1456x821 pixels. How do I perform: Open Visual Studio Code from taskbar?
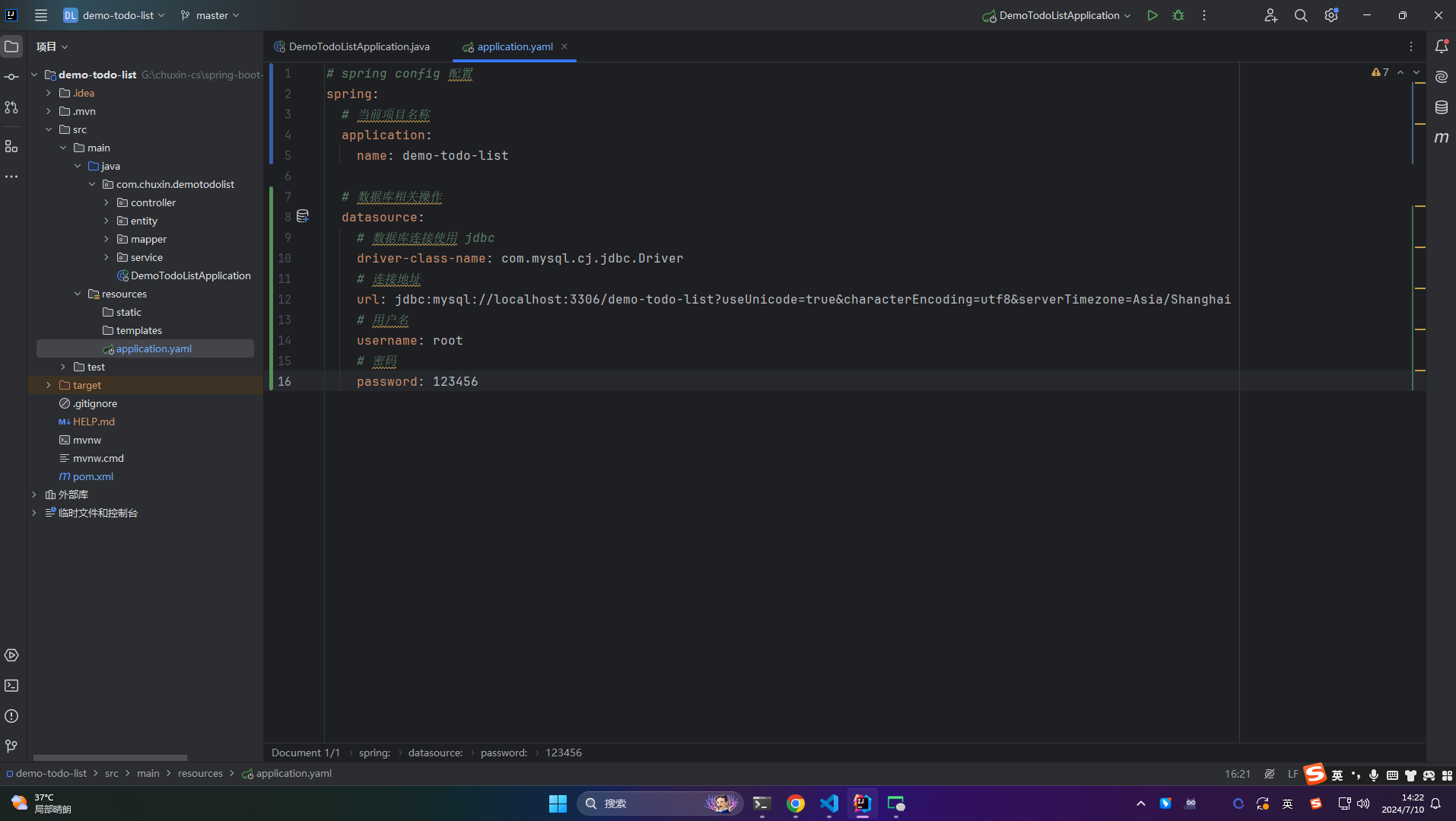point(829,803)
